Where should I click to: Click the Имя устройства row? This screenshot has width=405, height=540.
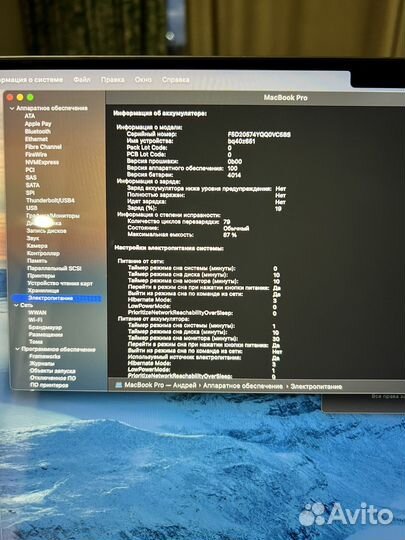[191, 141]
